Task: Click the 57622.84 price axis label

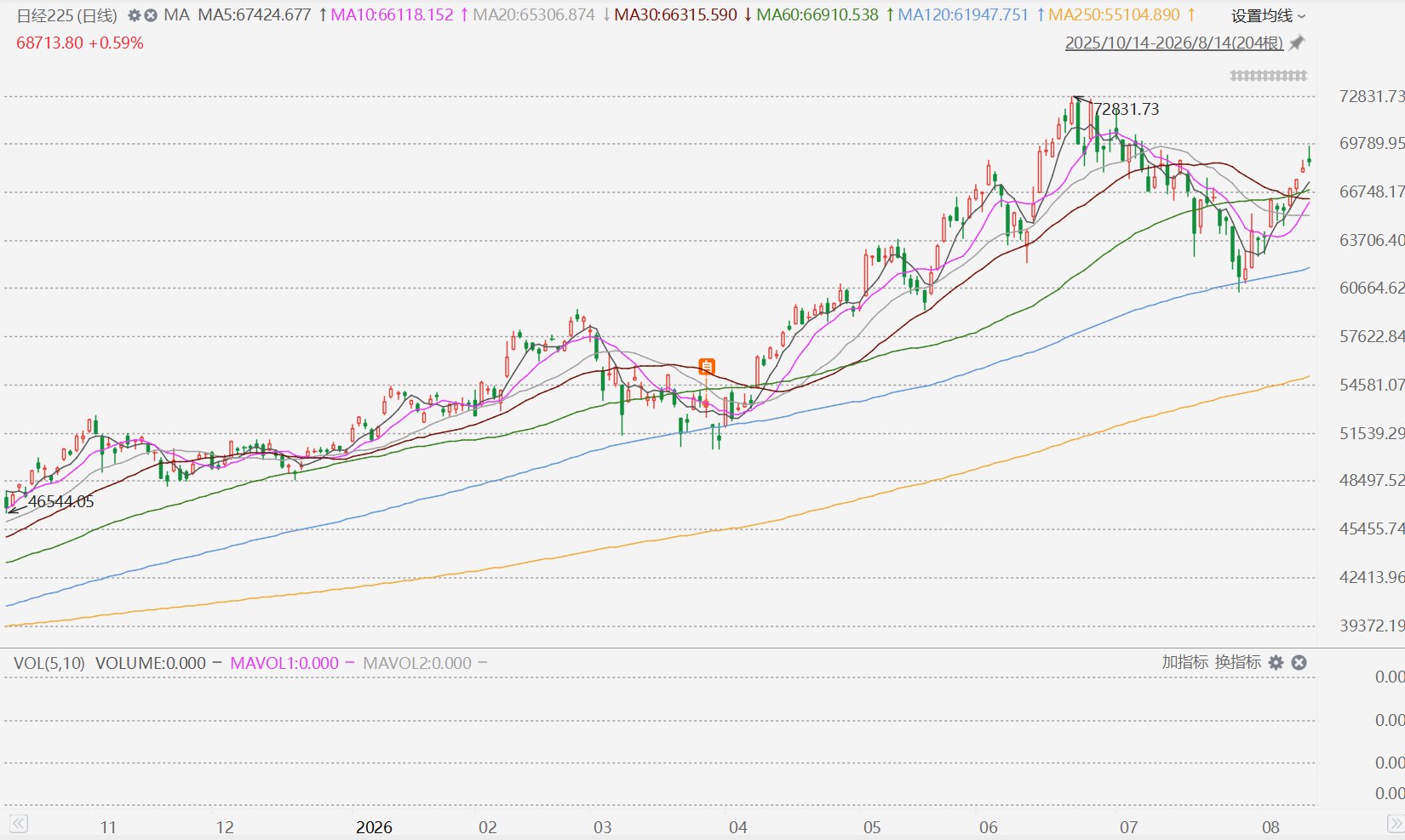Action: (x=1372, y=336)
